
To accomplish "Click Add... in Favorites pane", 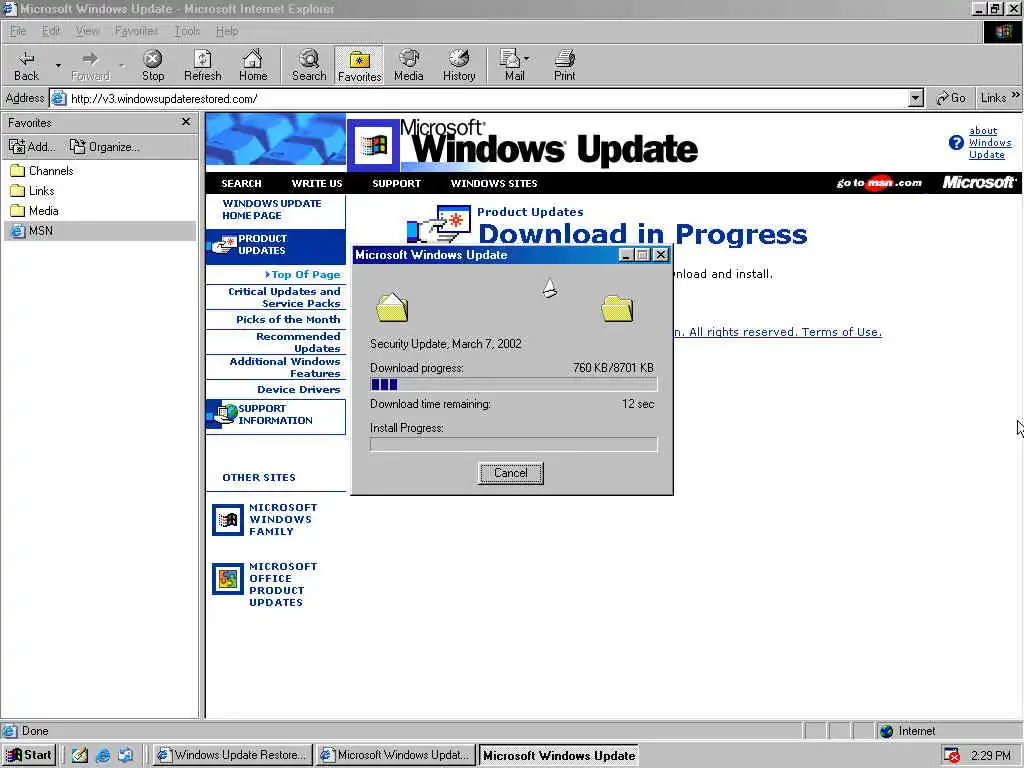I will point(31,147).
